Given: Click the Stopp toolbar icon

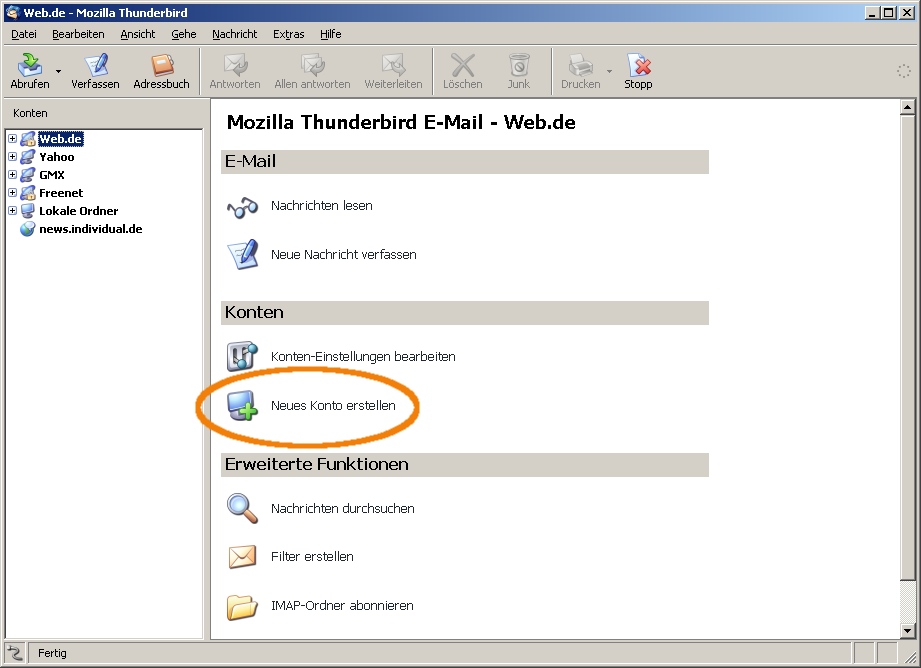Looking at the screenshot, I should click(x=638, y=65).
